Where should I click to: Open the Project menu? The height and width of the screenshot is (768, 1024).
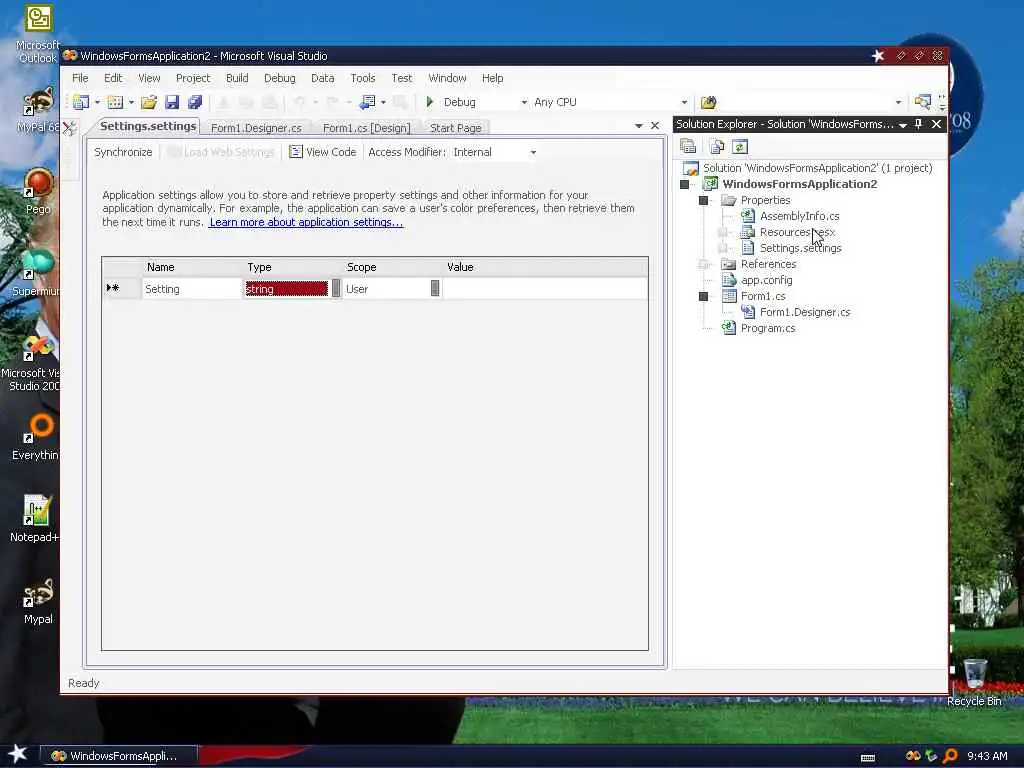click(x=193, y=78)
